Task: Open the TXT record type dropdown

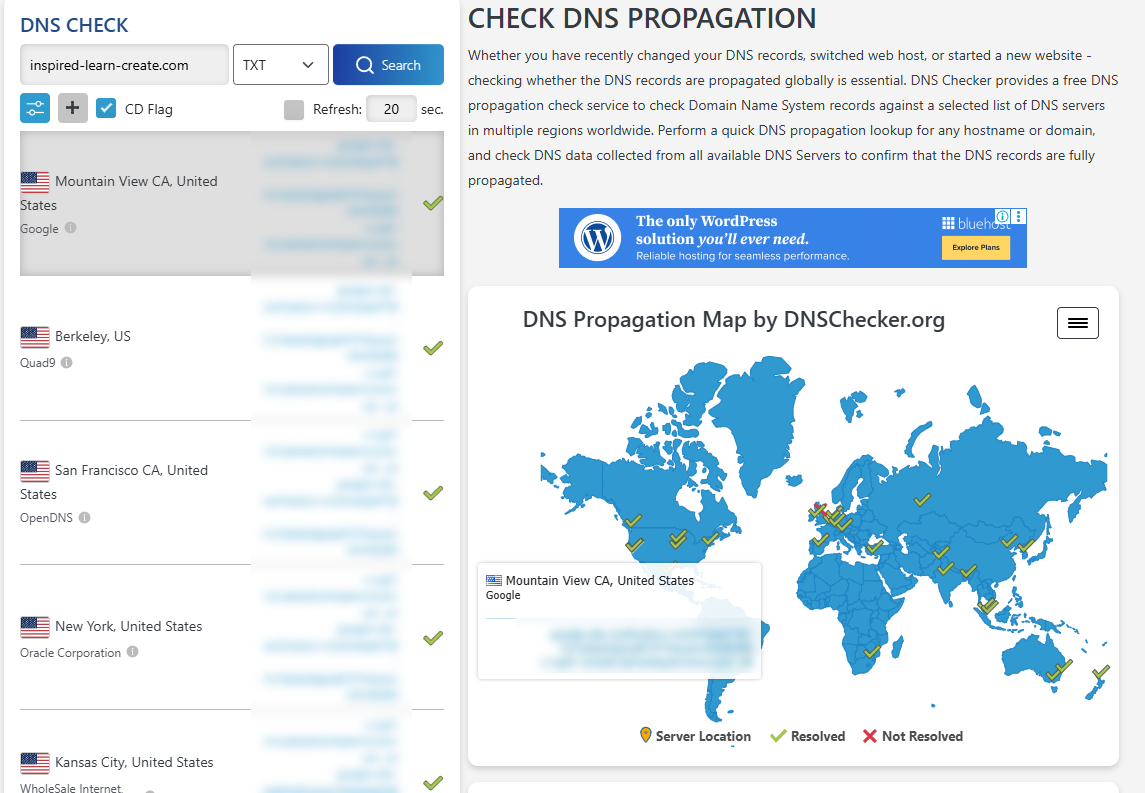Action: pyautogui.click(x=280, y=65)
